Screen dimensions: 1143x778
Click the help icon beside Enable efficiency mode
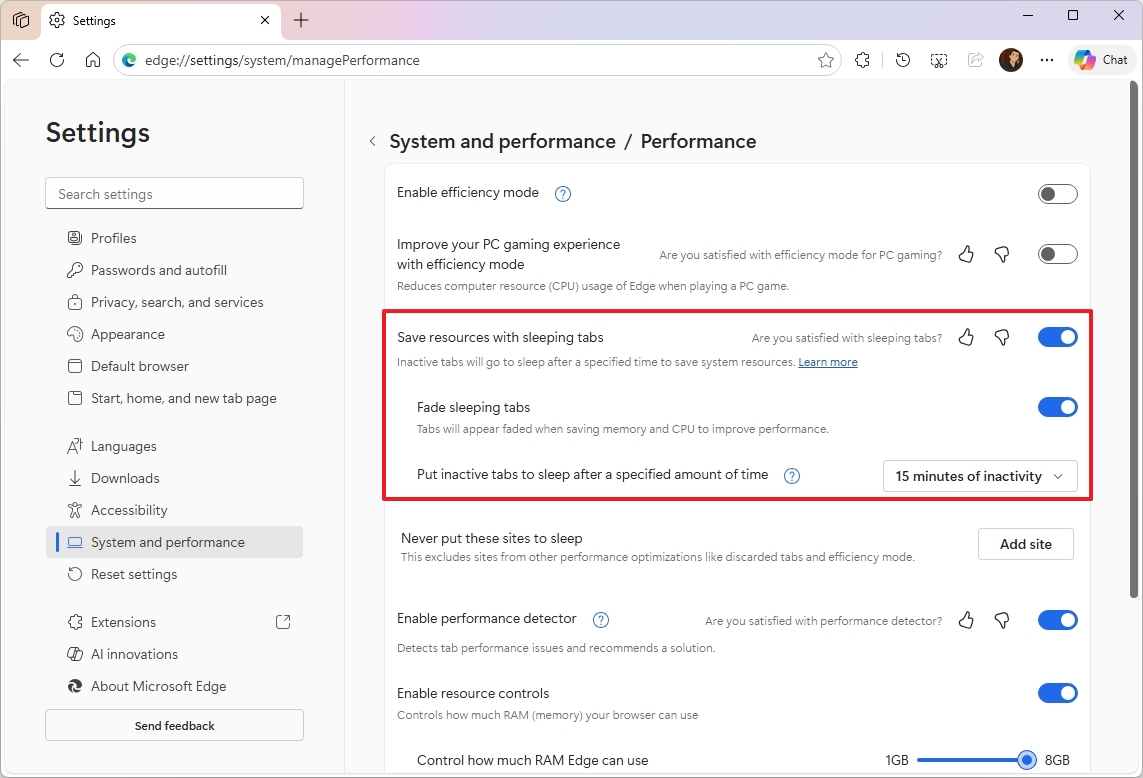(562, 194)
